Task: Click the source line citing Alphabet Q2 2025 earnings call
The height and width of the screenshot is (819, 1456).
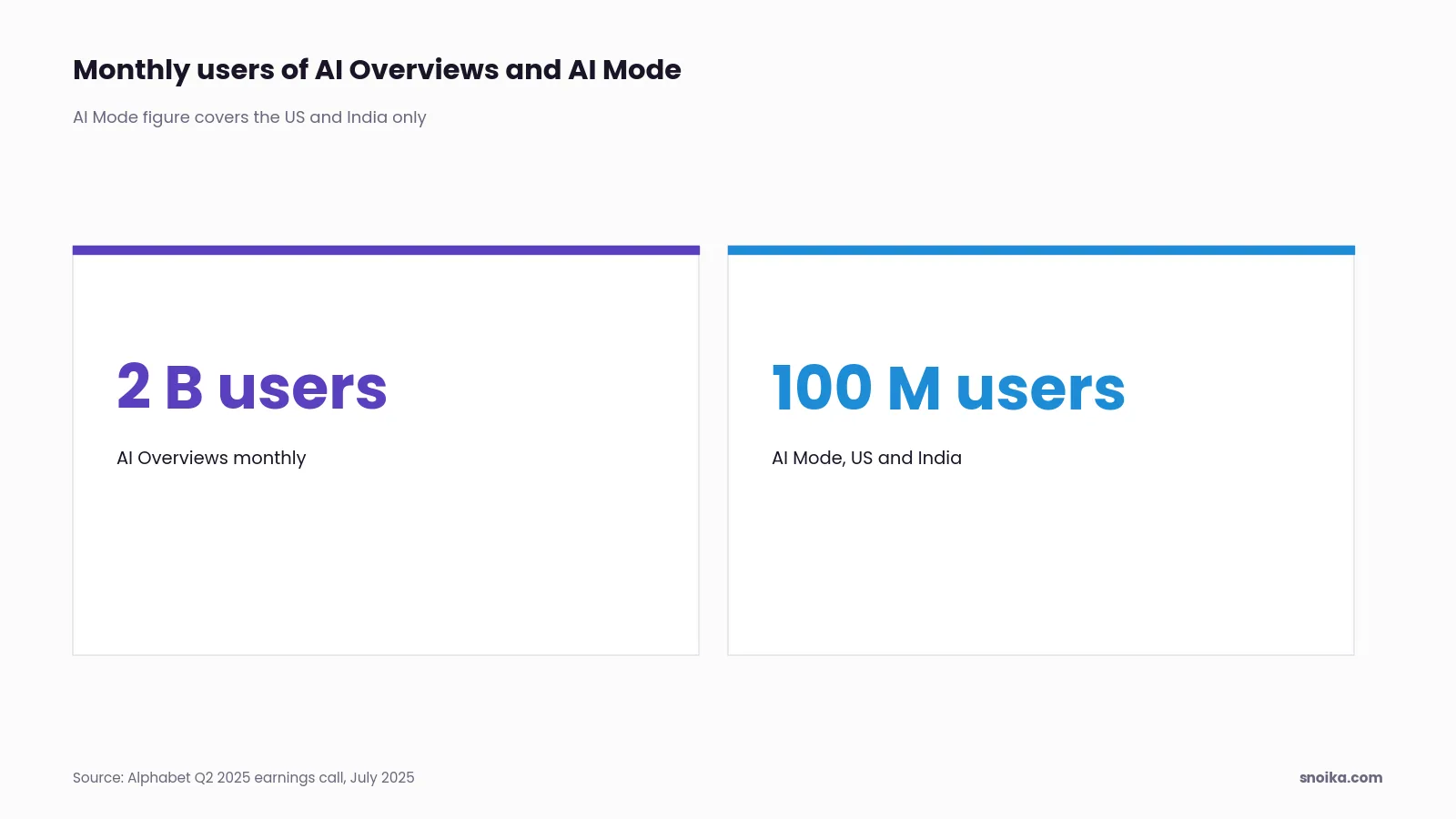Action: click(x=244, y=777)
